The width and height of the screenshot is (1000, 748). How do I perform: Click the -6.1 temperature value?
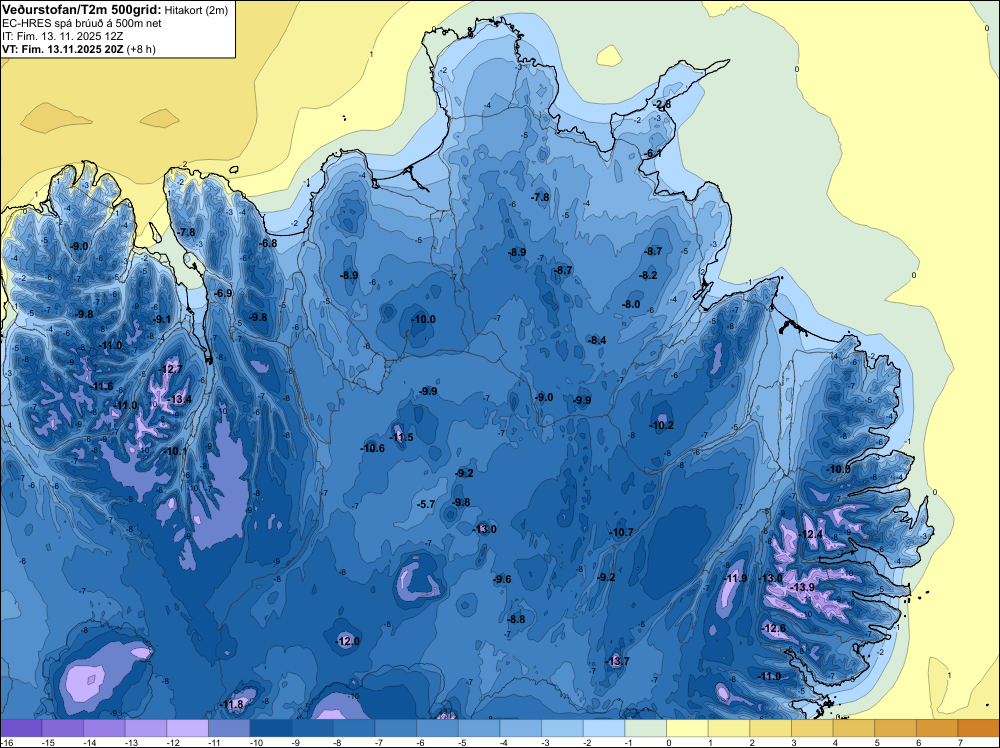click(652, 154)
